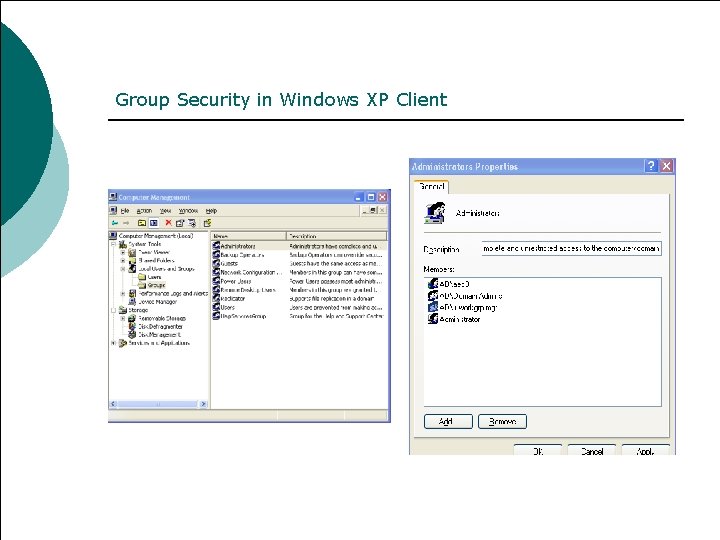Open the View menu

165,211
